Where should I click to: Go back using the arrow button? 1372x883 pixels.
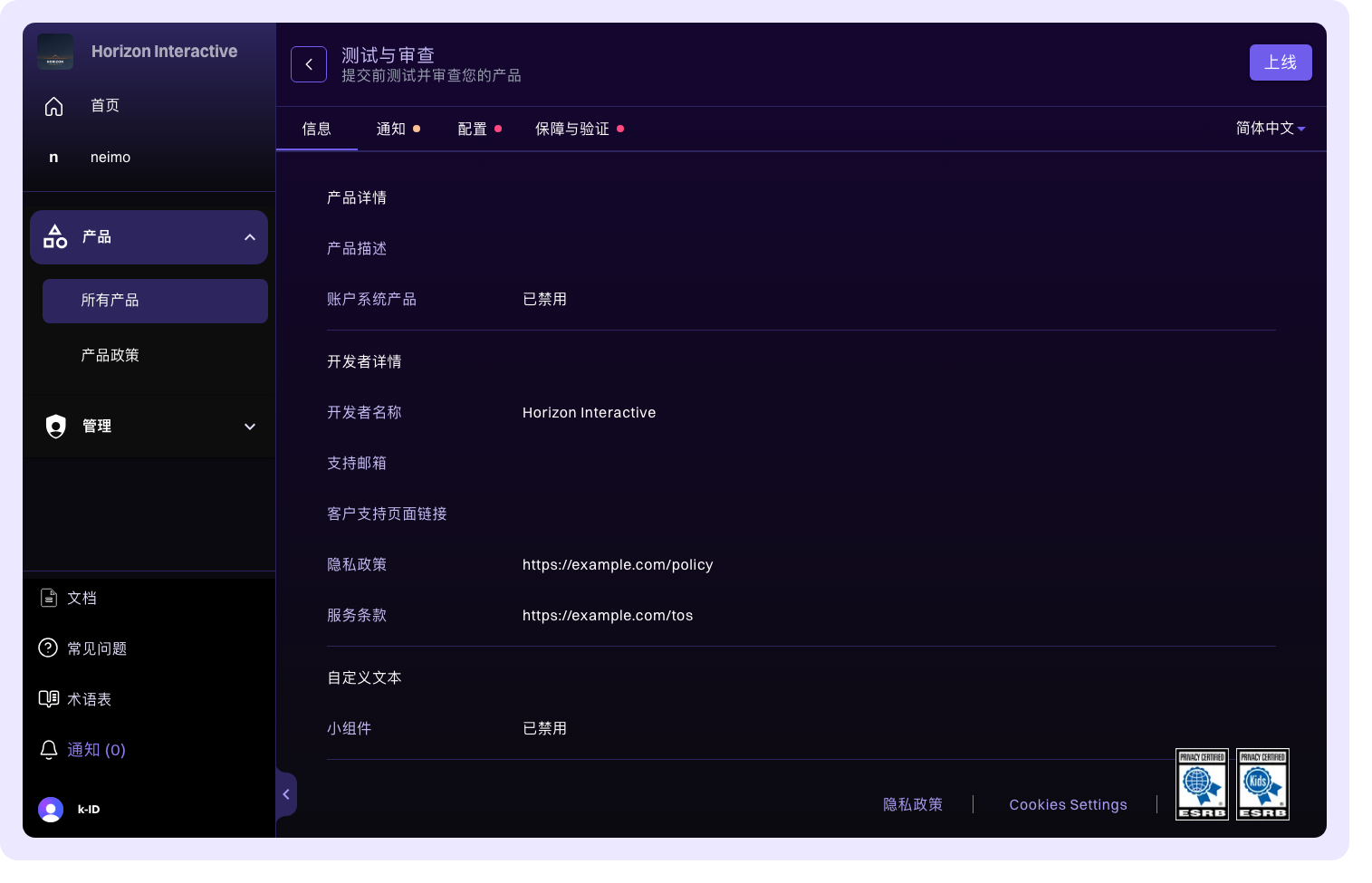click(x=309, y=64)
